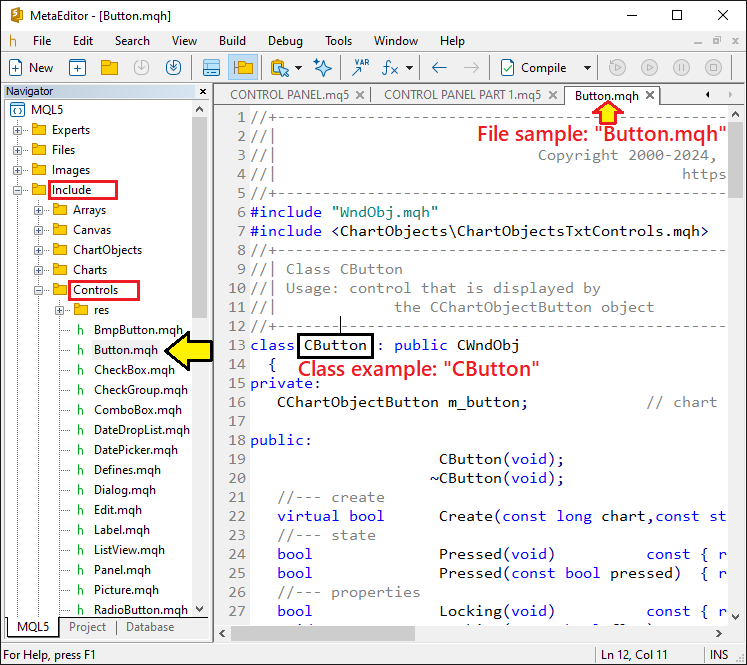Open the Window menu
747x665 pixels.
396,41
